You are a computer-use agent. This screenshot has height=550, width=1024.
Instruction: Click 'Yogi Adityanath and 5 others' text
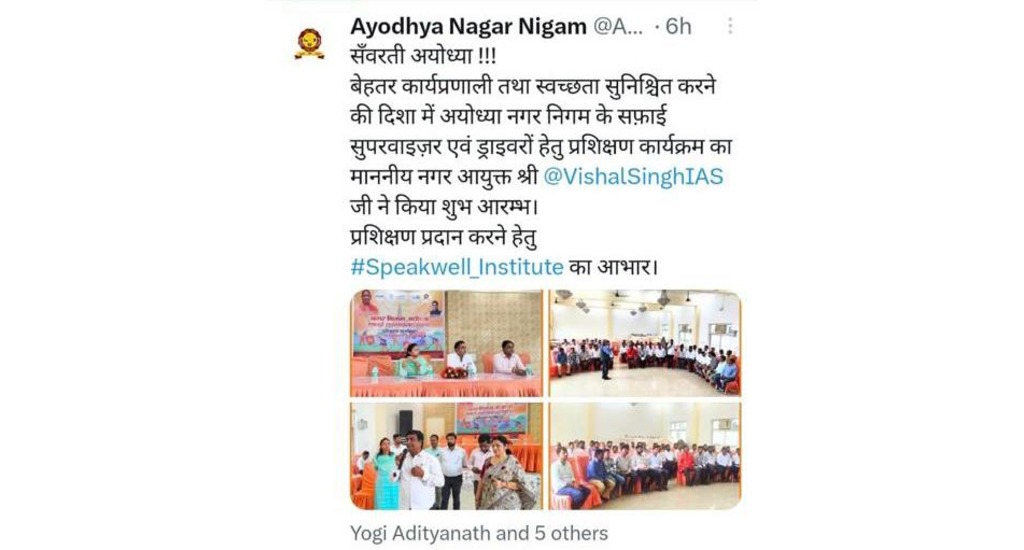[x=479, y=533]
